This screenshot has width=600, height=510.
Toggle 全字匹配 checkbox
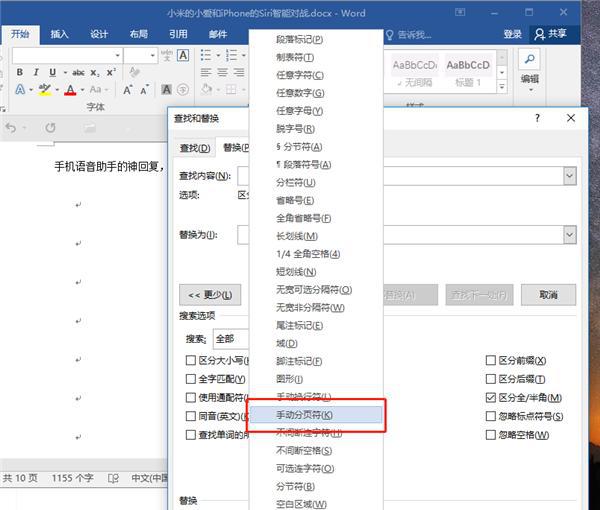[190, 379]
